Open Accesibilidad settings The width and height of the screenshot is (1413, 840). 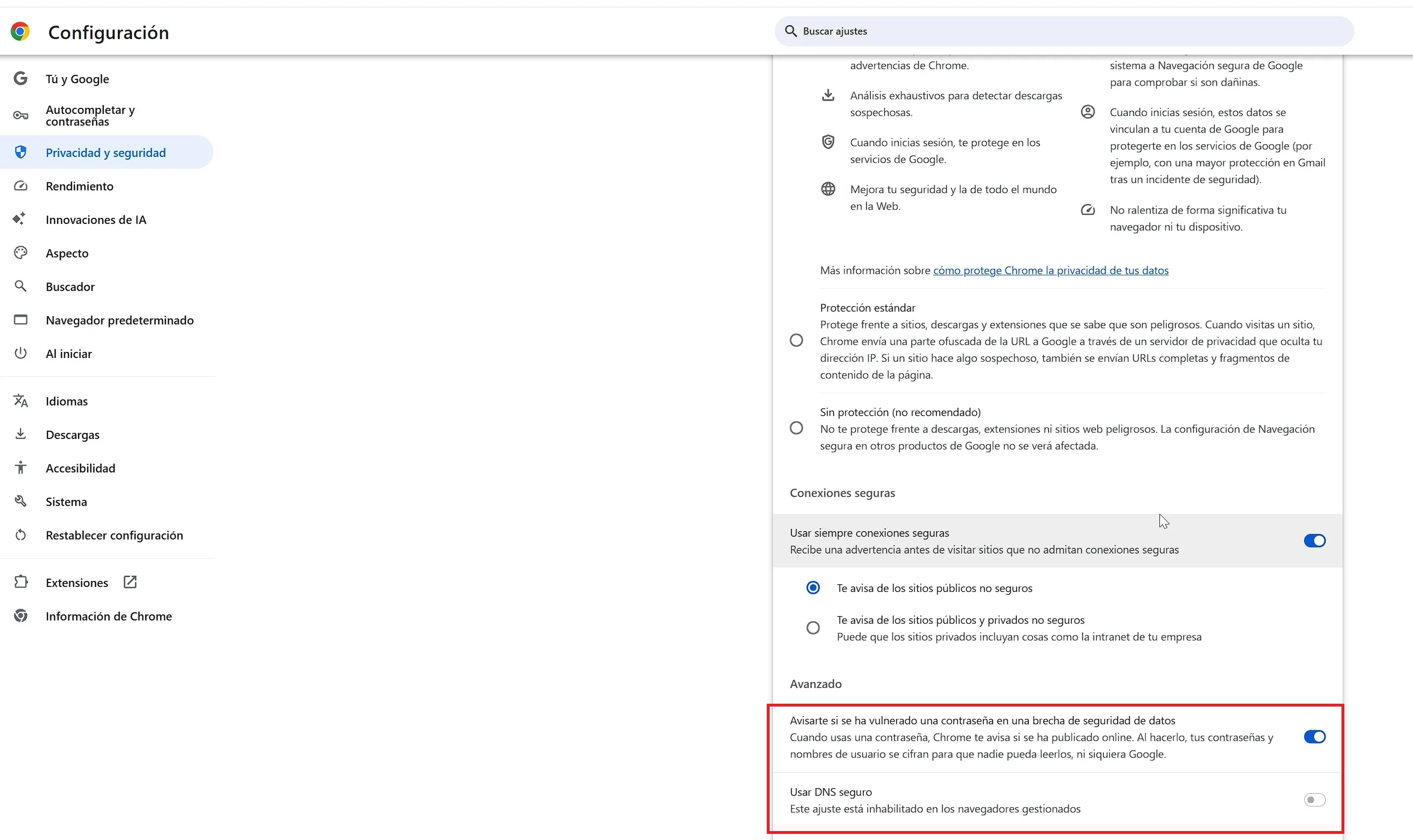coord(107,468)
